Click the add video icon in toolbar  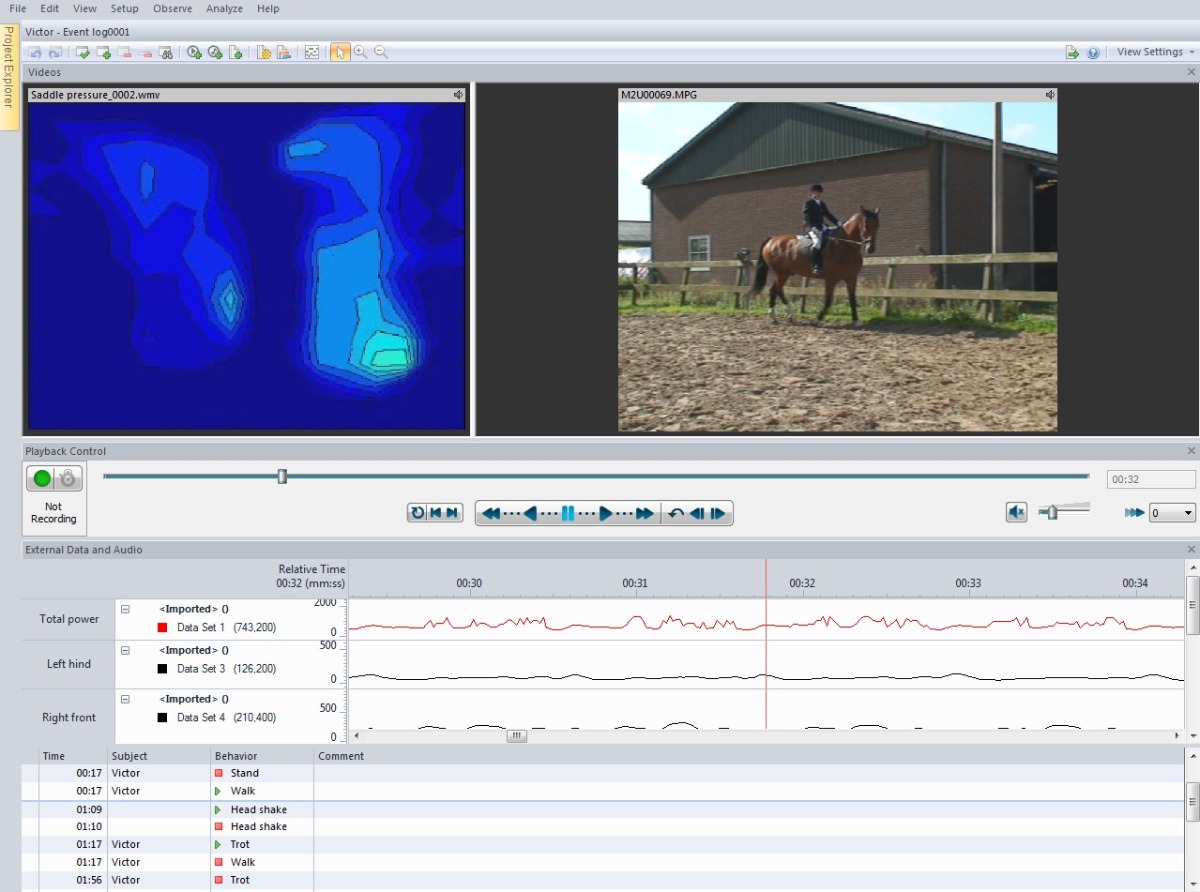coord(195,53)
